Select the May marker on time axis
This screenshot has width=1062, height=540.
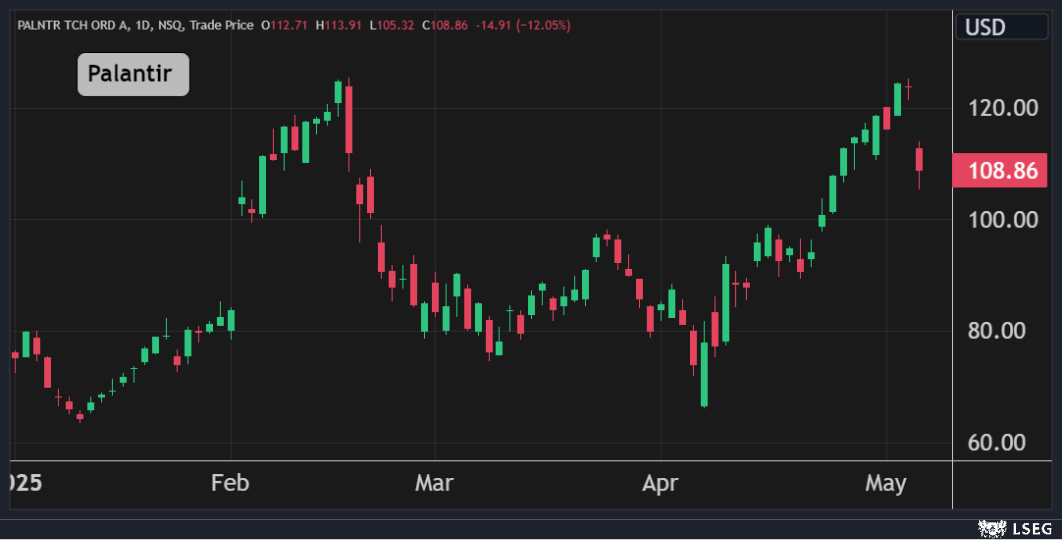pos(885,484)
